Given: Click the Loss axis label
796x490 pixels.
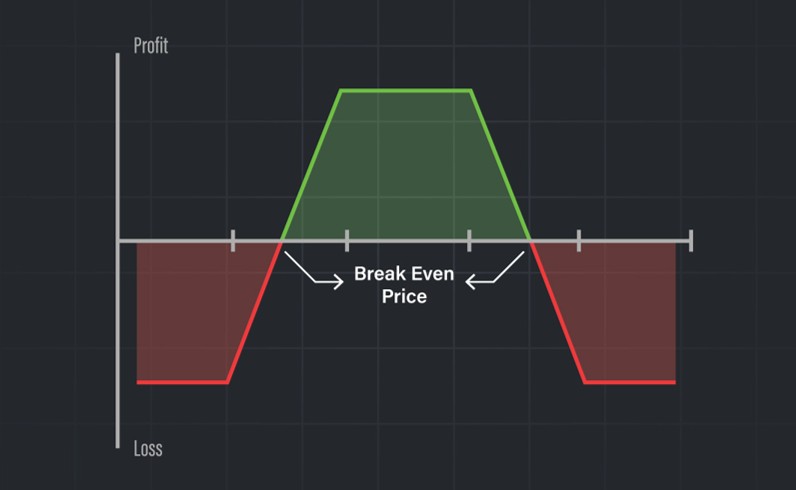Looking at the screenshot, I should tap(148, 448).
